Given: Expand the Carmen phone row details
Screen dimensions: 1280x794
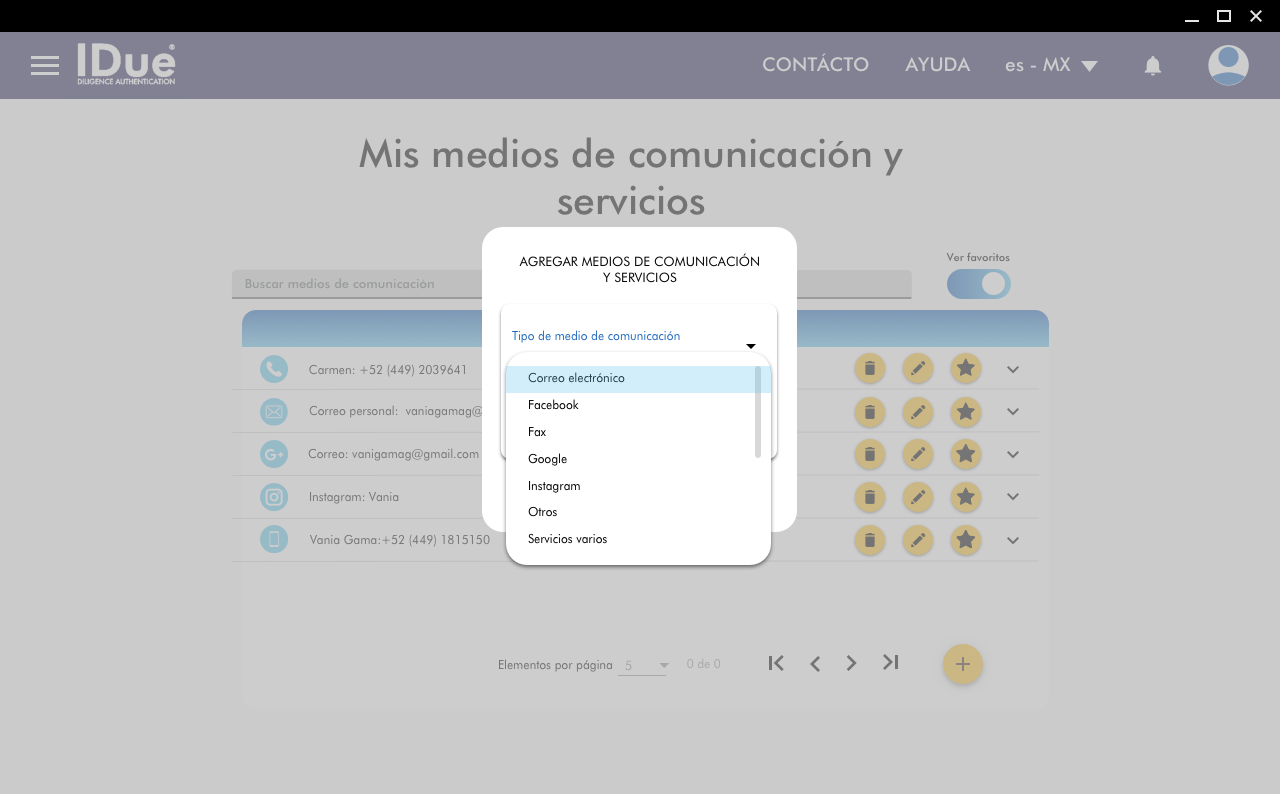Looking at the screenshot, I should [1013, 370].
